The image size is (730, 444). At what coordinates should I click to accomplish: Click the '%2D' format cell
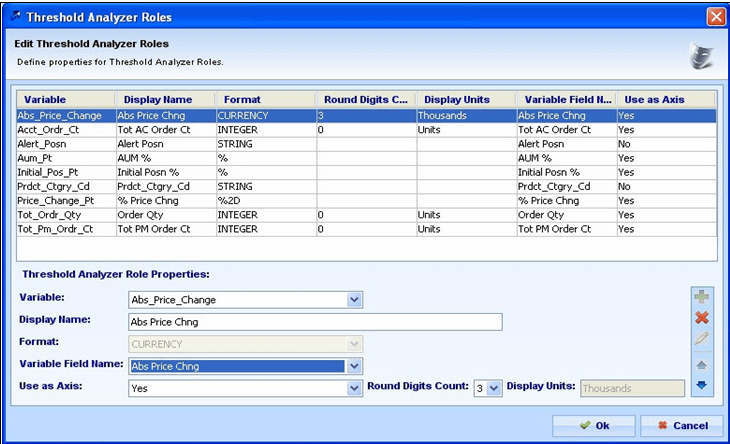(x=266, y=201)
